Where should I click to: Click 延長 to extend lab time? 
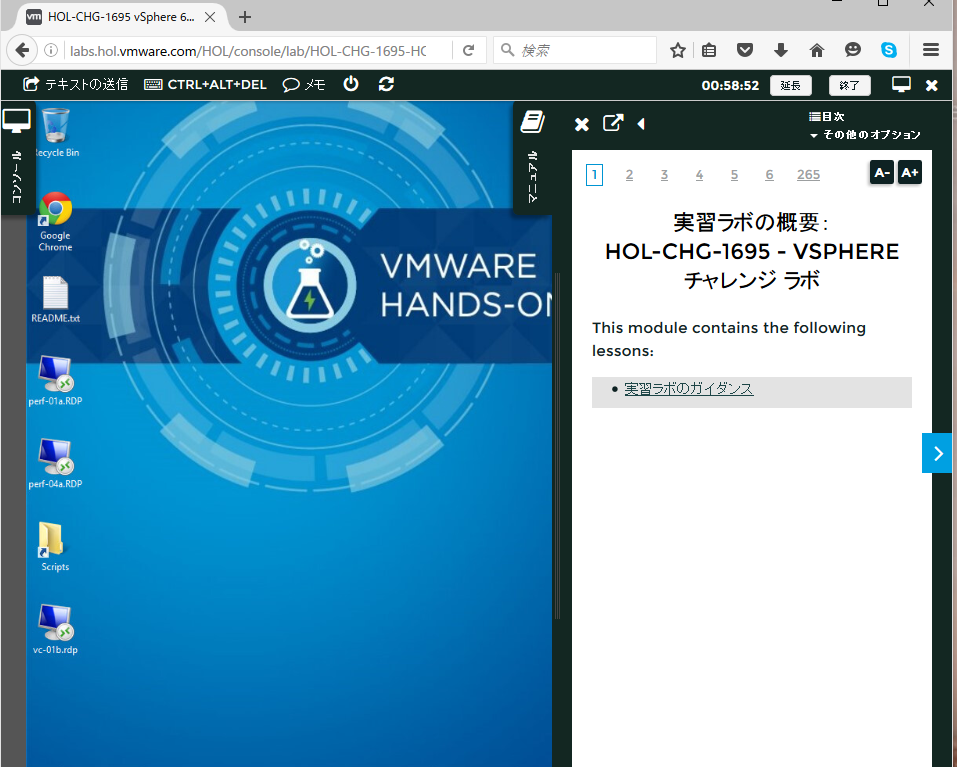(790, 85)
